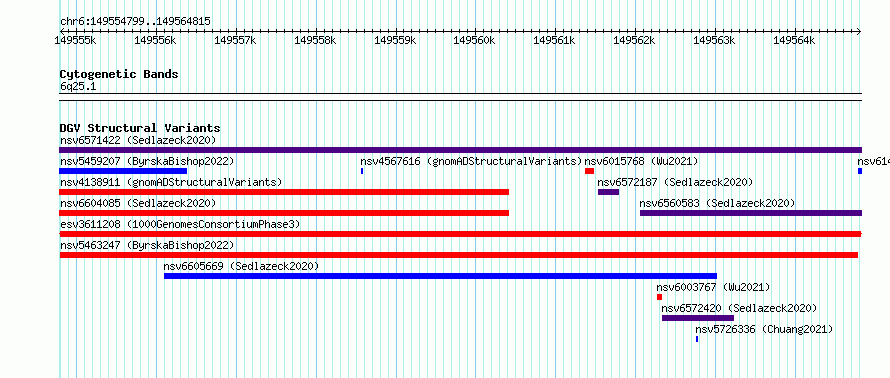Click the 149564k ruler tick label

[795, 40]
